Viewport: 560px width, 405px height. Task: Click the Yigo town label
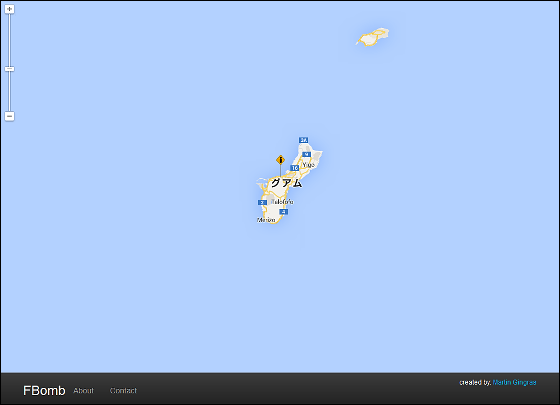pyautogui.click(x=309, y=165)
